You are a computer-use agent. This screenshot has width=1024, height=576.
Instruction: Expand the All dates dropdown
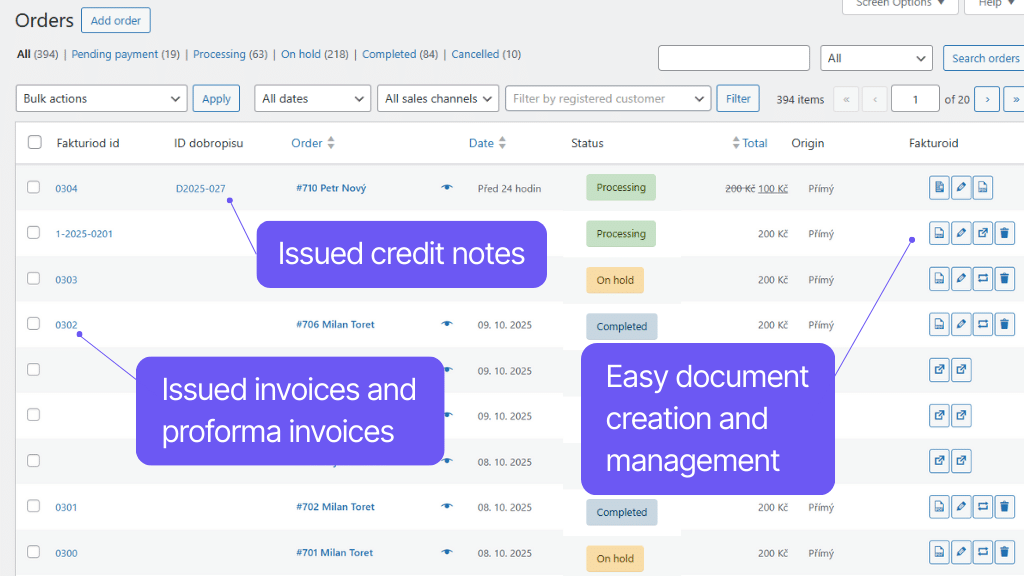click(x=312, y=98)
